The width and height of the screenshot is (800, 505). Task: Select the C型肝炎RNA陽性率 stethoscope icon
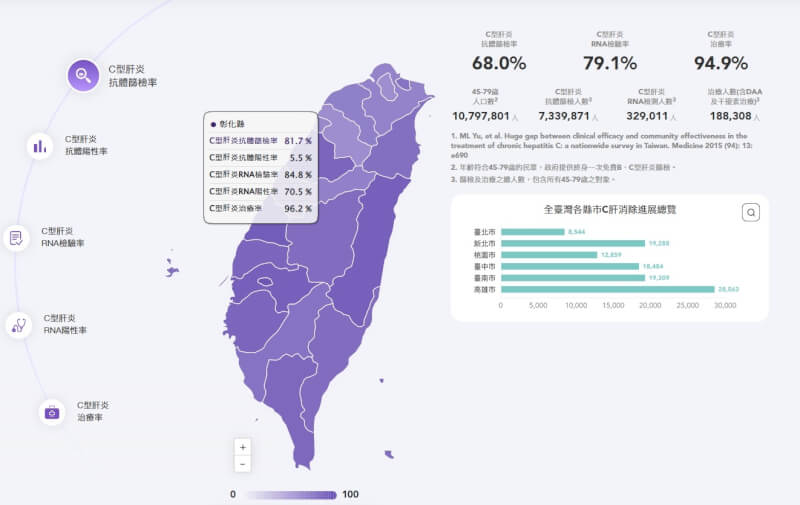click(19, 324)
